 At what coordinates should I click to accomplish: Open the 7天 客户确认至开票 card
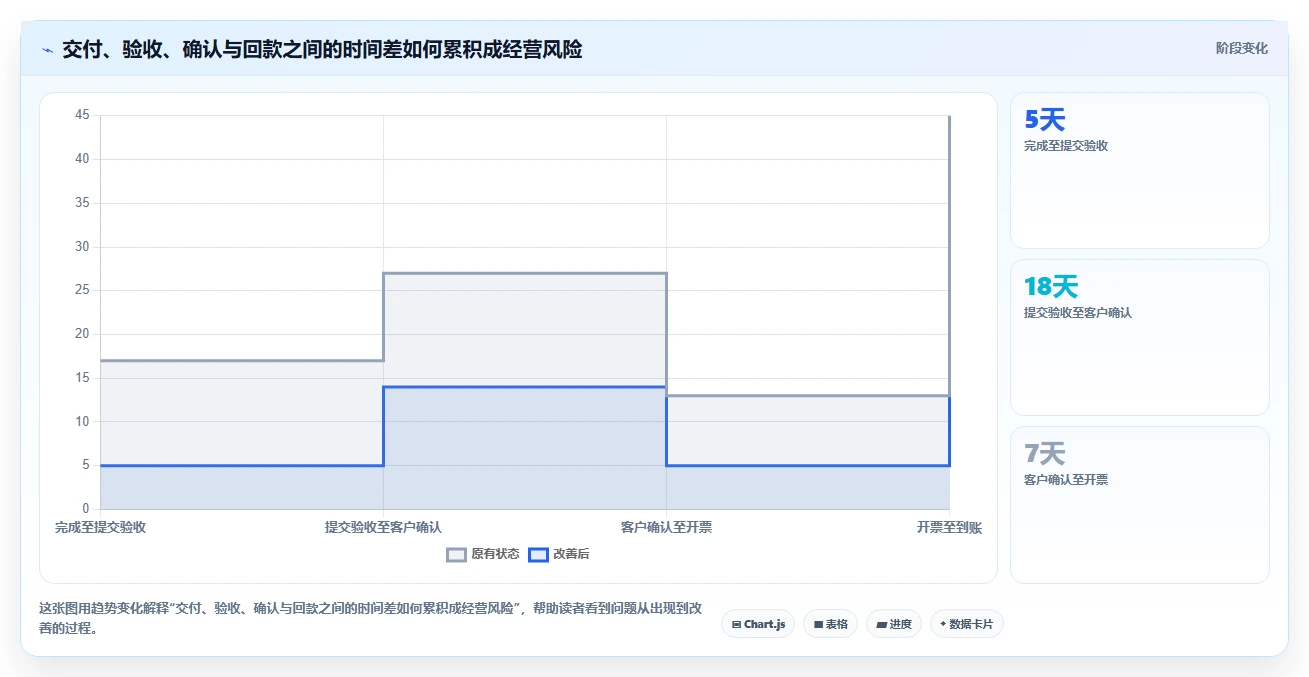[1140, 505]
